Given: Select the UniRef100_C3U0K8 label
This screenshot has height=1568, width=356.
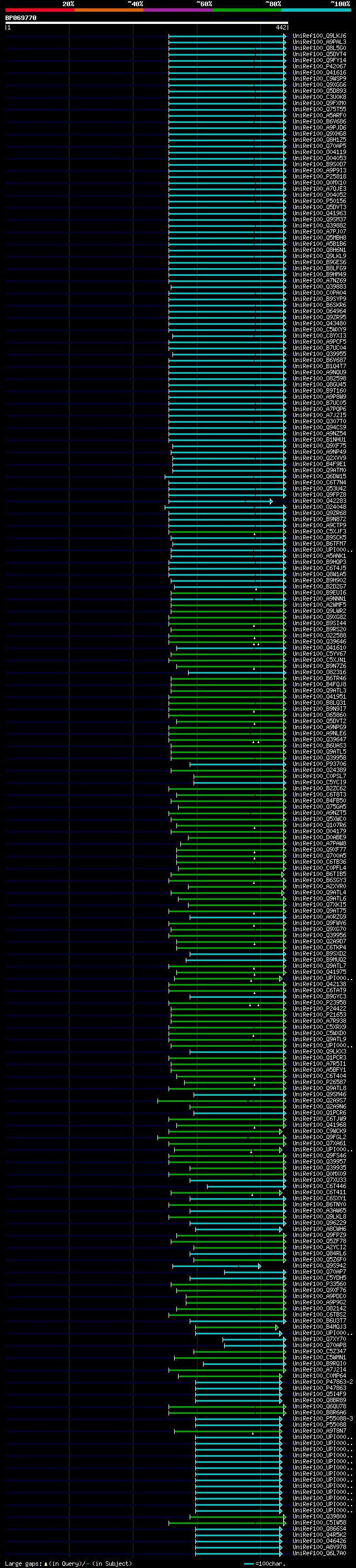Looking at the screenshot, I should tap(319, 97).
